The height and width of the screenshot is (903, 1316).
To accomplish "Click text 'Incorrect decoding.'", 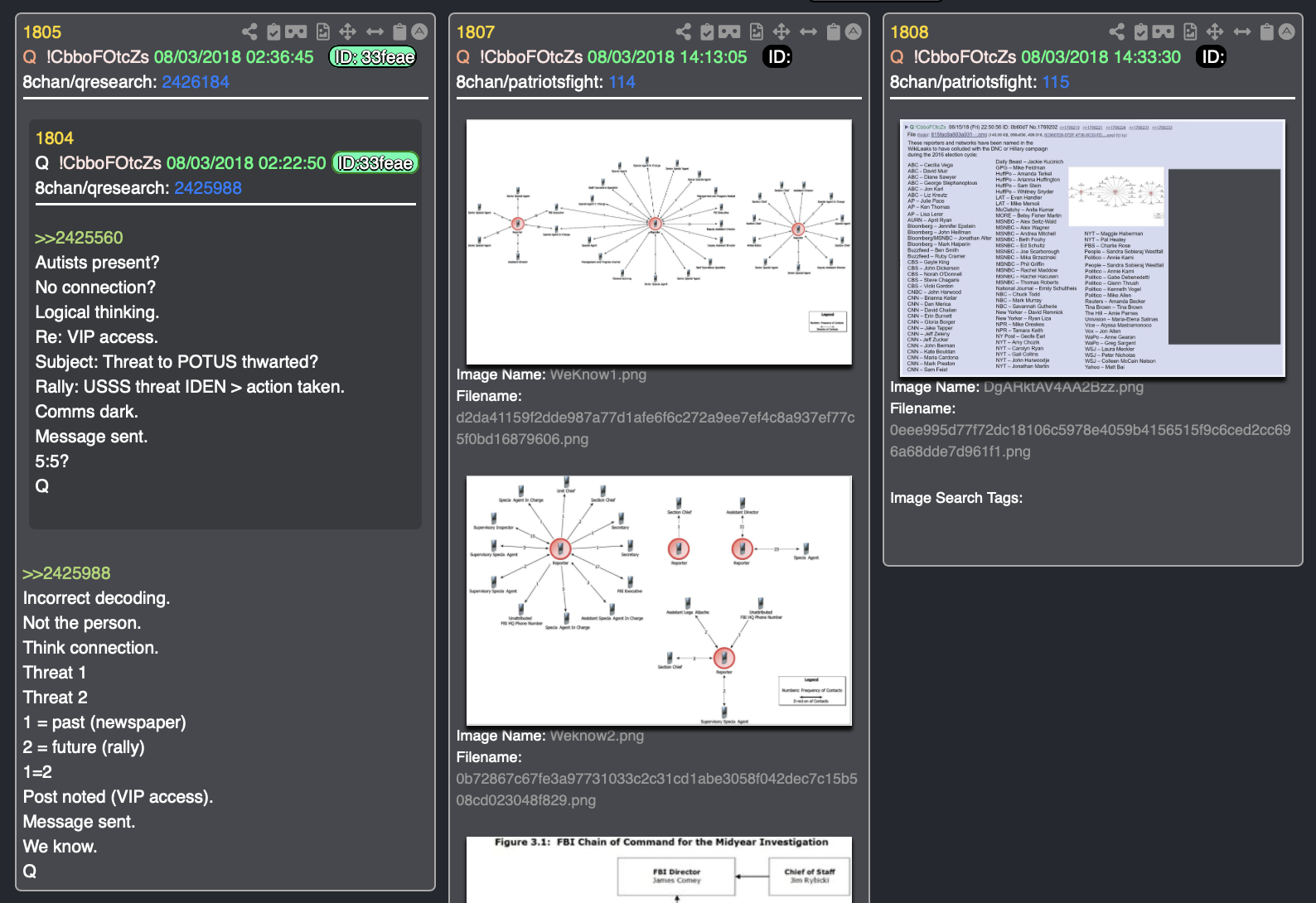I will tap(96, 598).
